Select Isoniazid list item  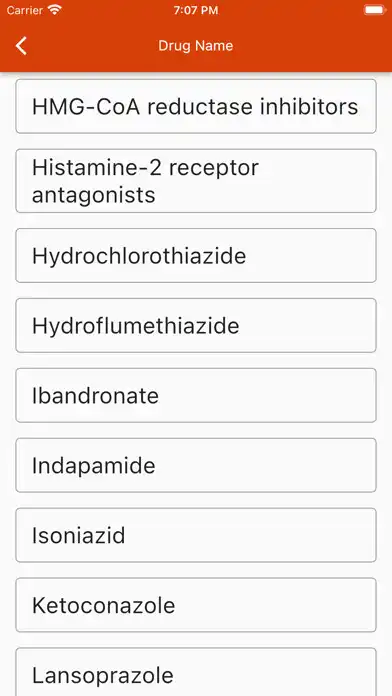click(196, 535)
